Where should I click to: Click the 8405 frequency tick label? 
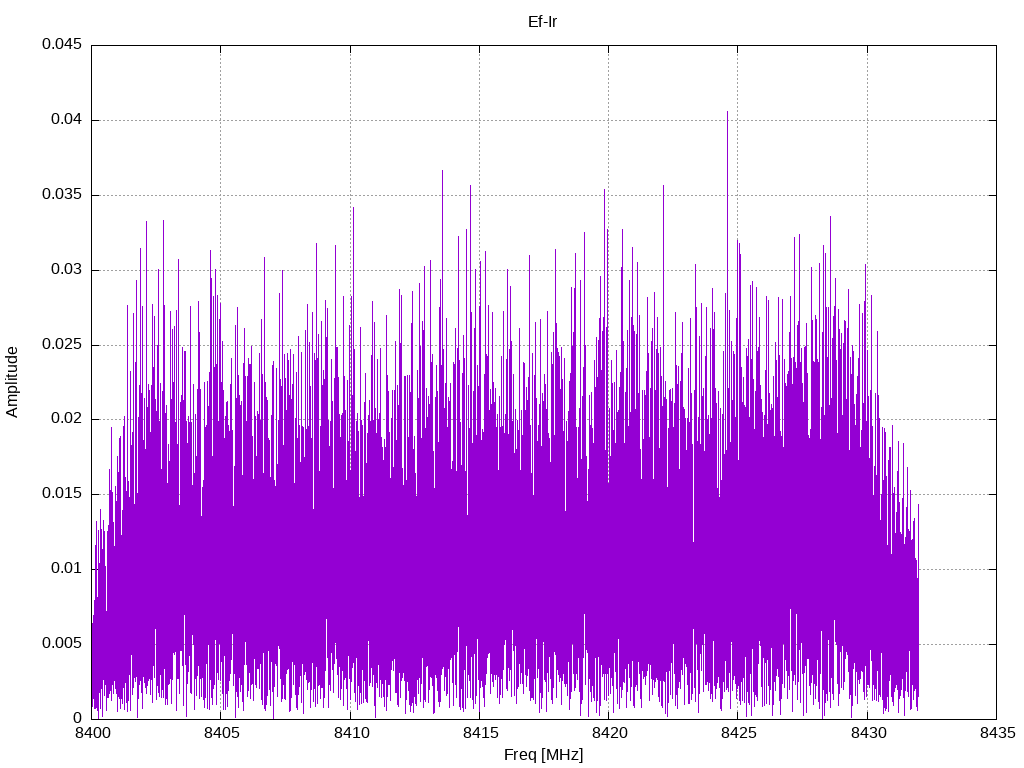point(221,733)
